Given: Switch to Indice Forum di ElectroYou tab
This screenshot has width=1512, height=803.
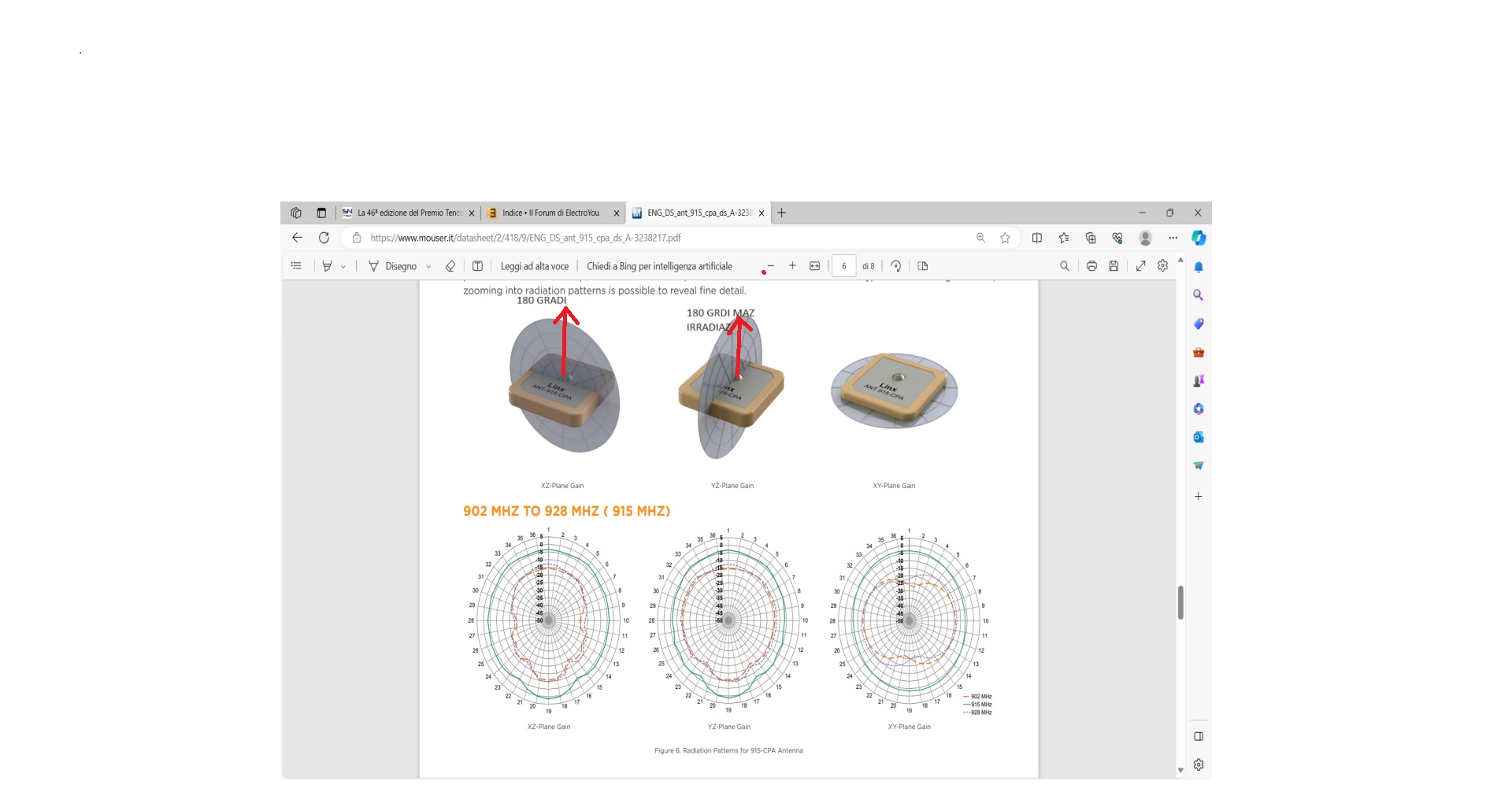Looking at the screenshot, I should (x=550, y=213).
